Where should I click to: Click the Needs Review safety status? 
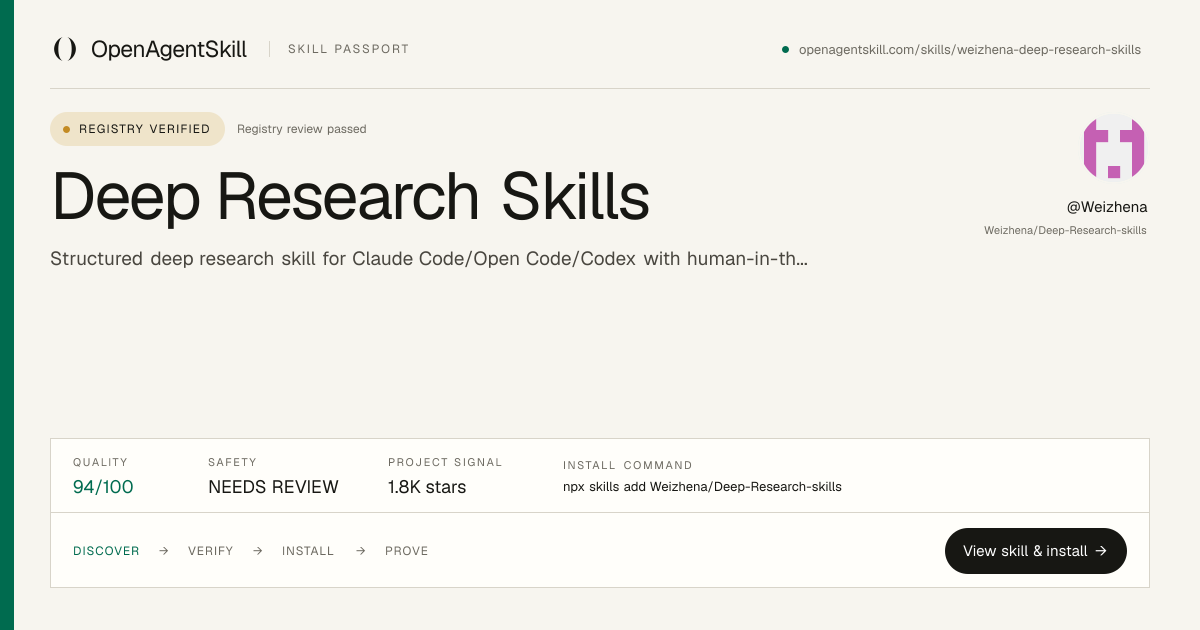click(x=273, y=487)
